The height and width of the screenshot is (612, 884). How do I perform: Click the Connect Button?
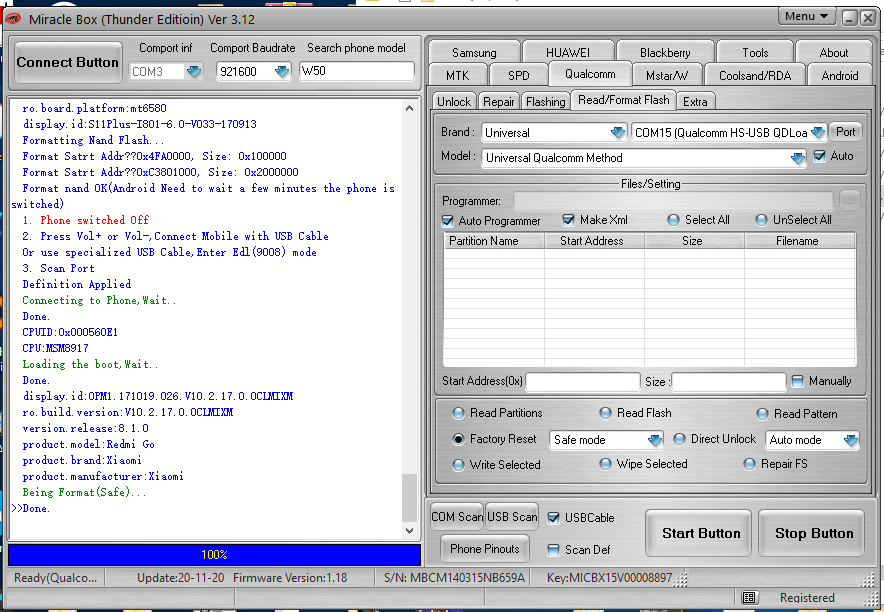pyautogui.click(x=68, y=62)
